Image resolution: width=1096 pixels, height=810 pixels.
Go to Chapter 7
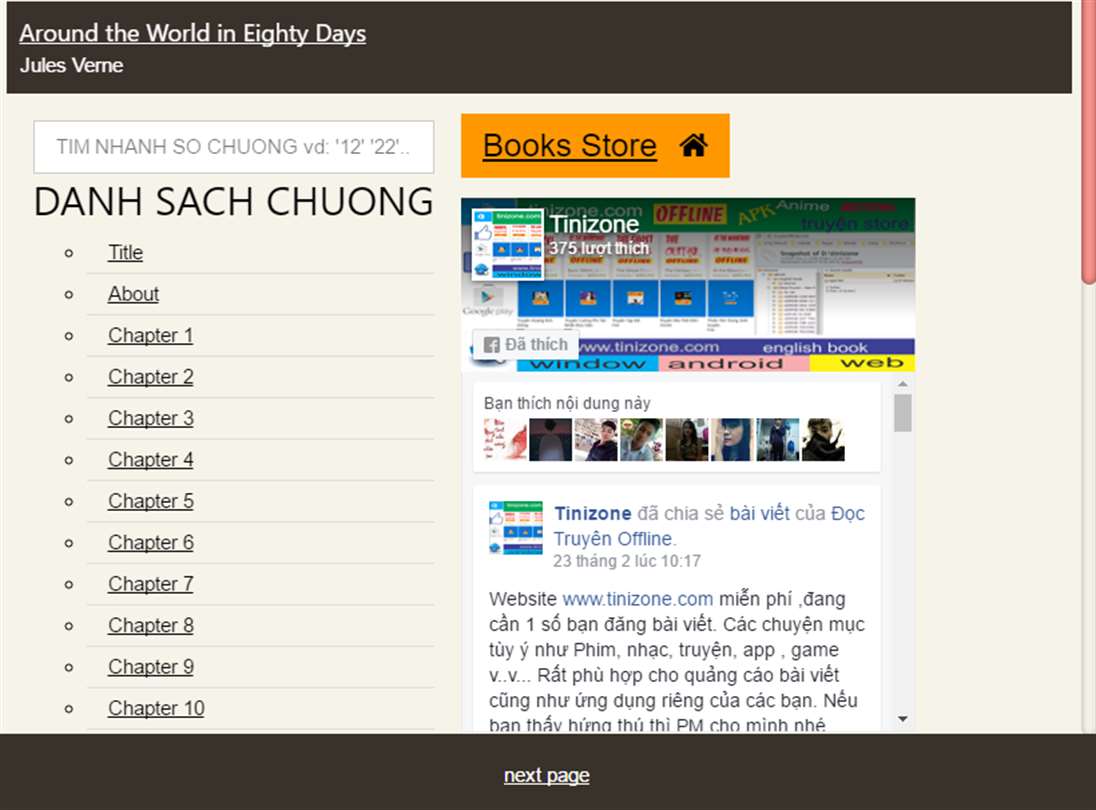(x=151, y=584)
